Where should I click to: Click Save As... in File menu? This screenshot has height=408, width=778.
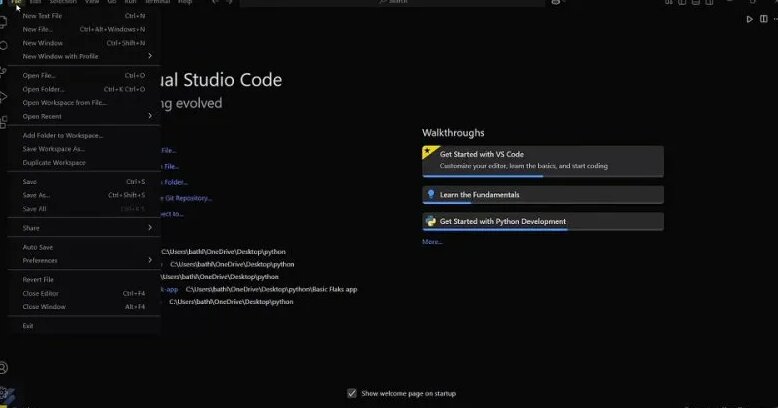tap(84, 195)
